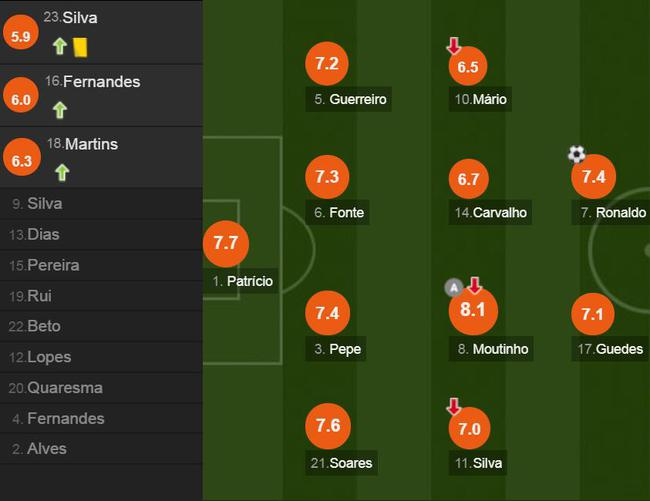650x501 pixels.
Task: Click the red arrow above 11. Silva's rating
Action: [x=454, y=407]
